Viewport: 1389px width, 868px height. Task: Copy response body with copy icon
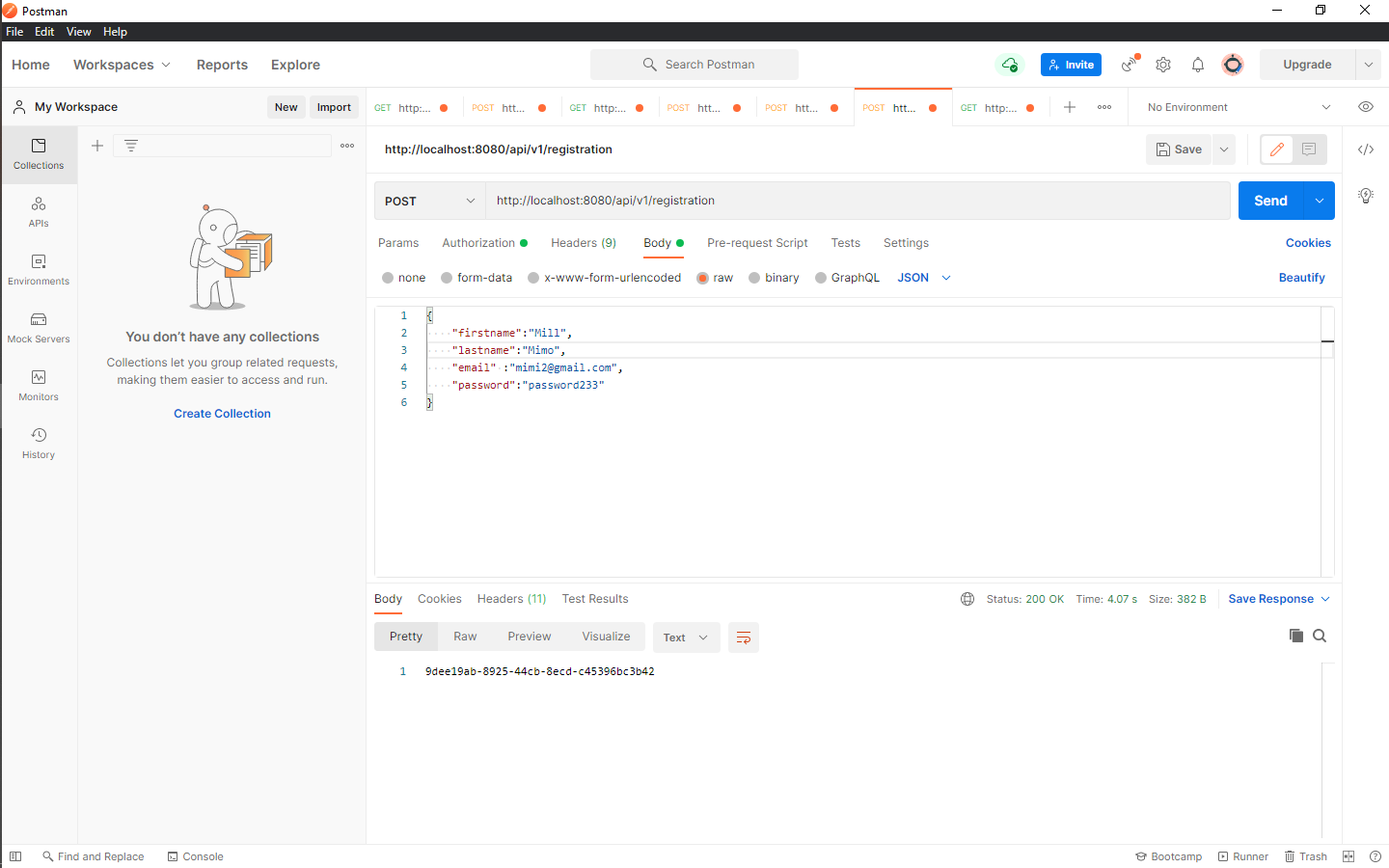click(1296, 636)
